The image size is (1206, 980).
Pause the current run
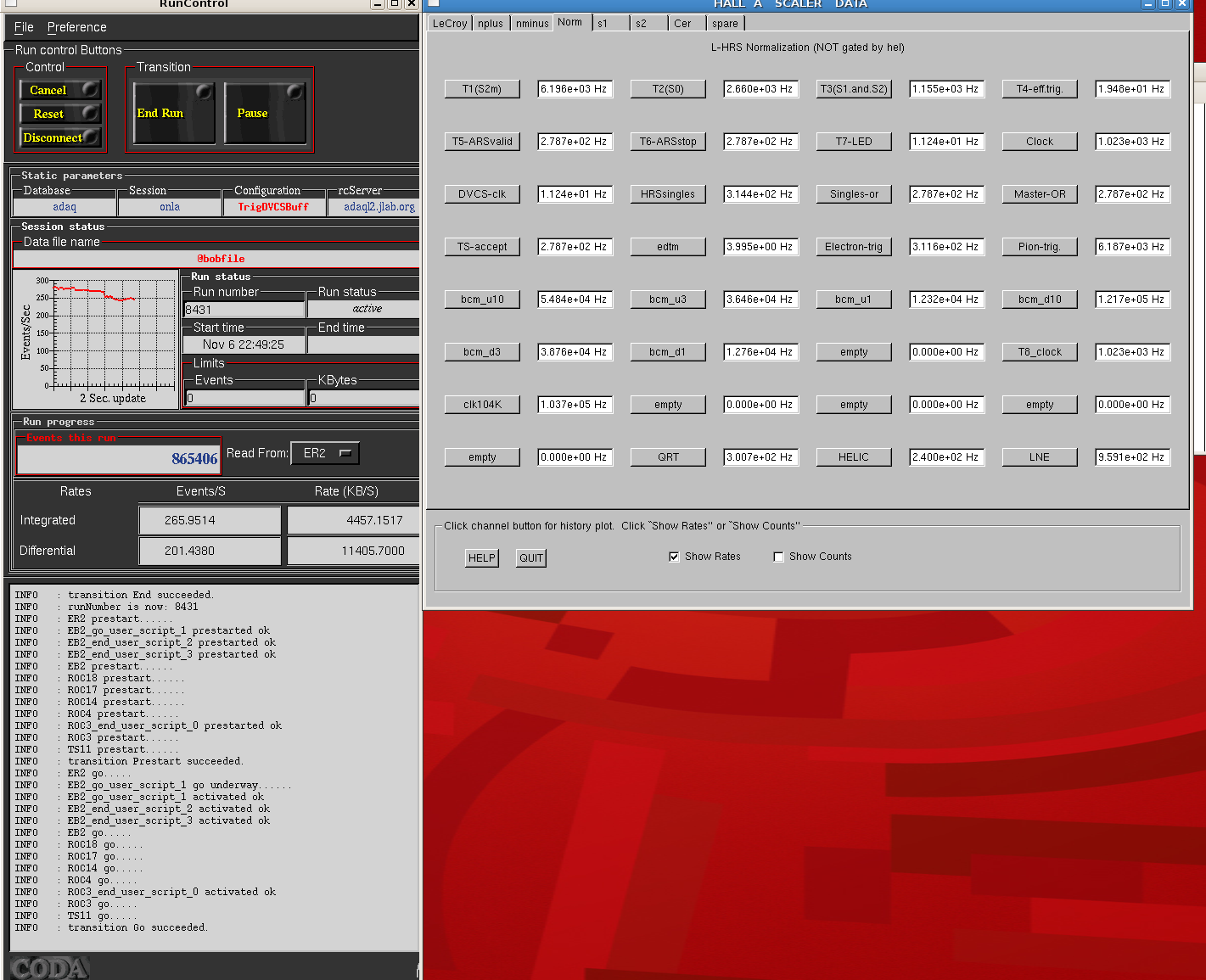pyautogui.click(x=265, y=113)
